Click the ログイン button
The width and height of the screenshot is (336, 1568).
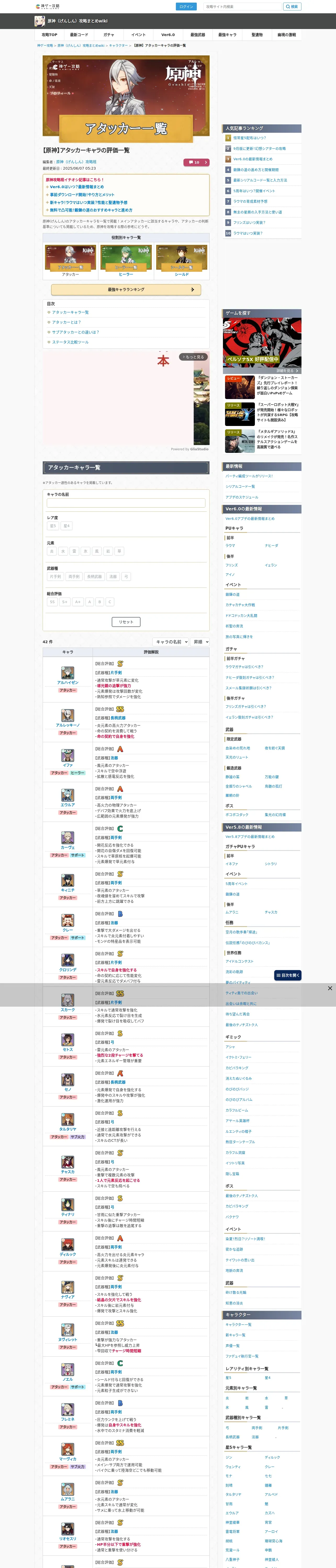coord(186,7)
